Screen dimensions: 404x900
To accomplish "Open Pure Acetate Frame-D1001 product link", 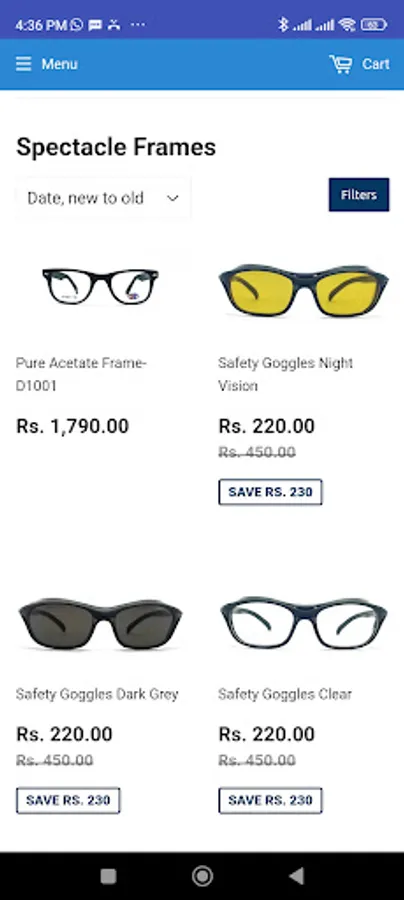I will click(x=81, y=374).
